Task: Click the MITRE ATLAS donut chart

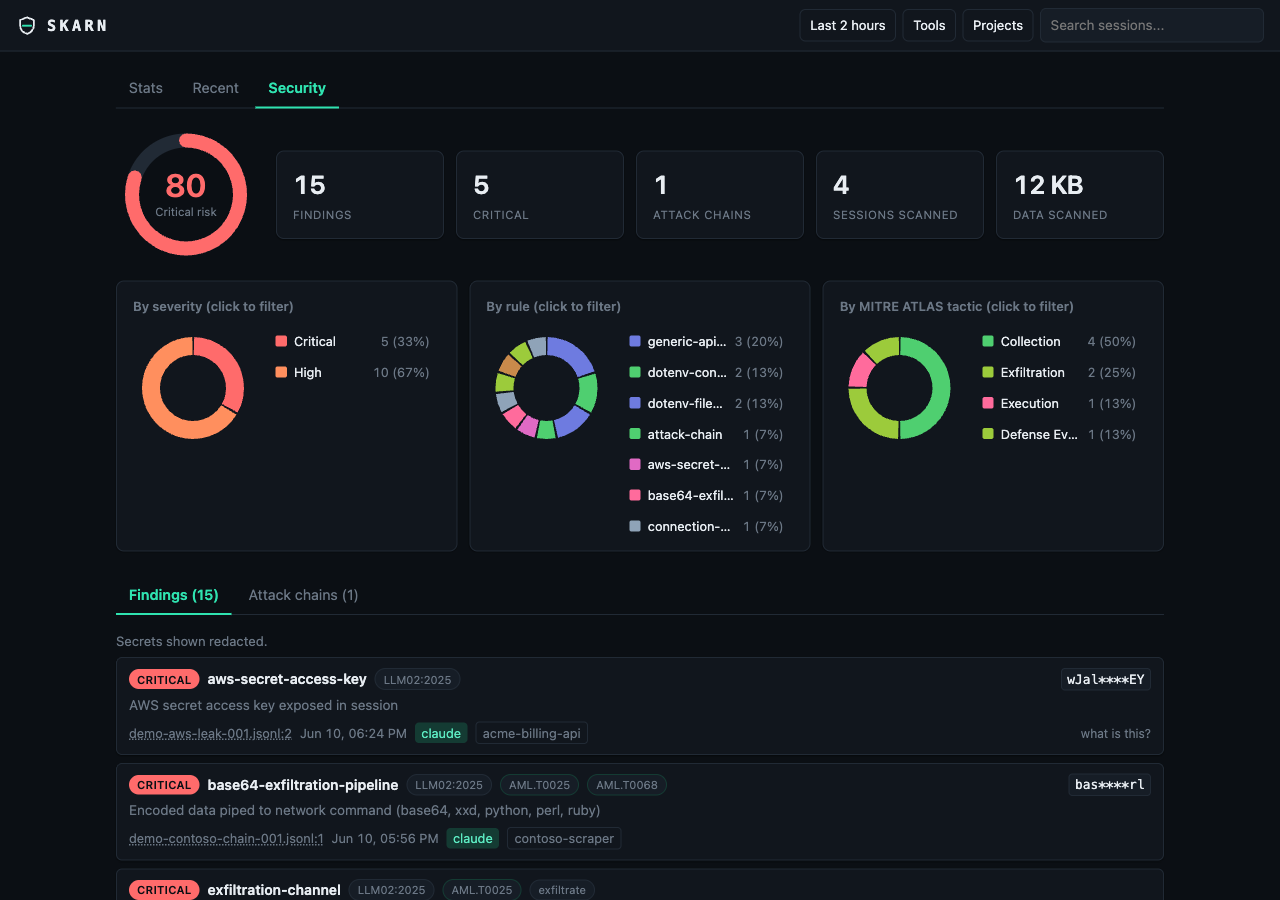Action: click(899, 388)
